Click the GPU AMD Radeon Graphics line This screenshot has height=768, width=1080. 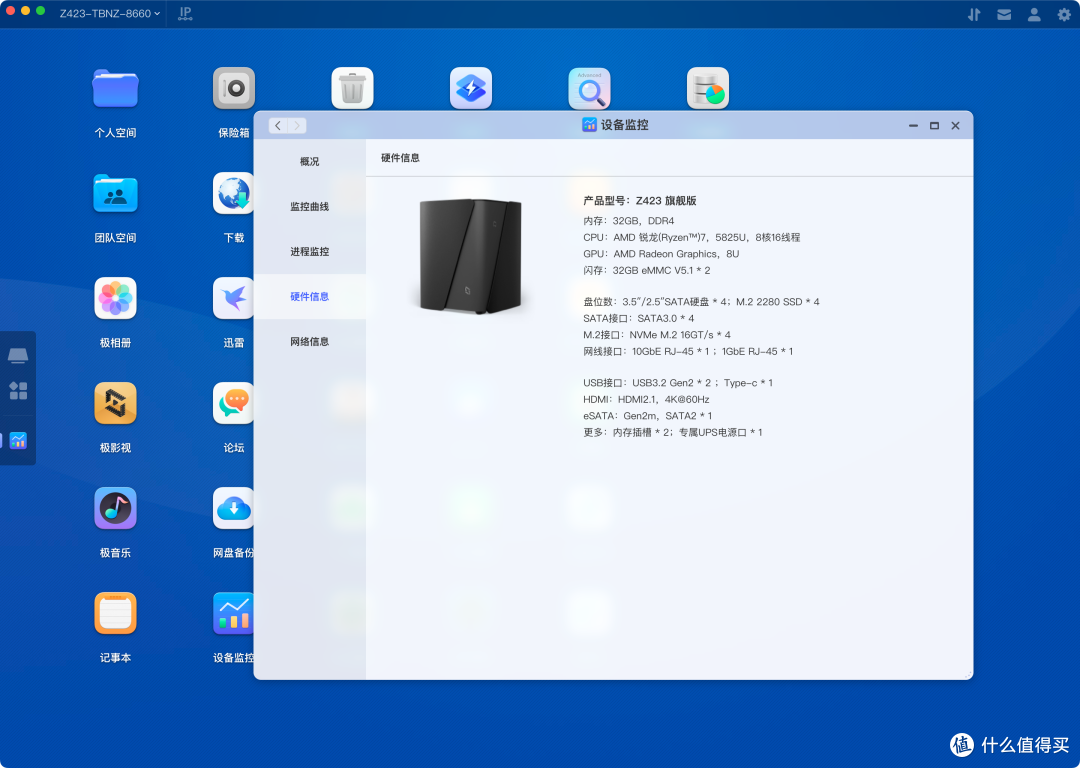point(661,253)
